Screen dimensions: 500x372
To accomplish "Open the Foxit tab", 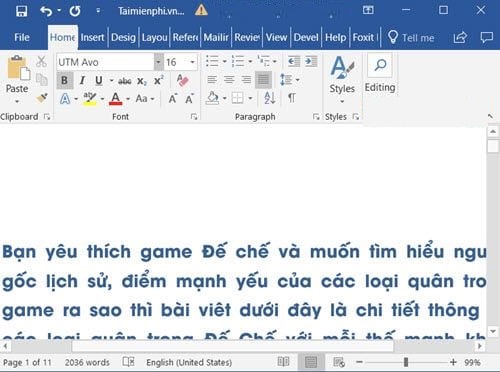I will tap(364, 37).
